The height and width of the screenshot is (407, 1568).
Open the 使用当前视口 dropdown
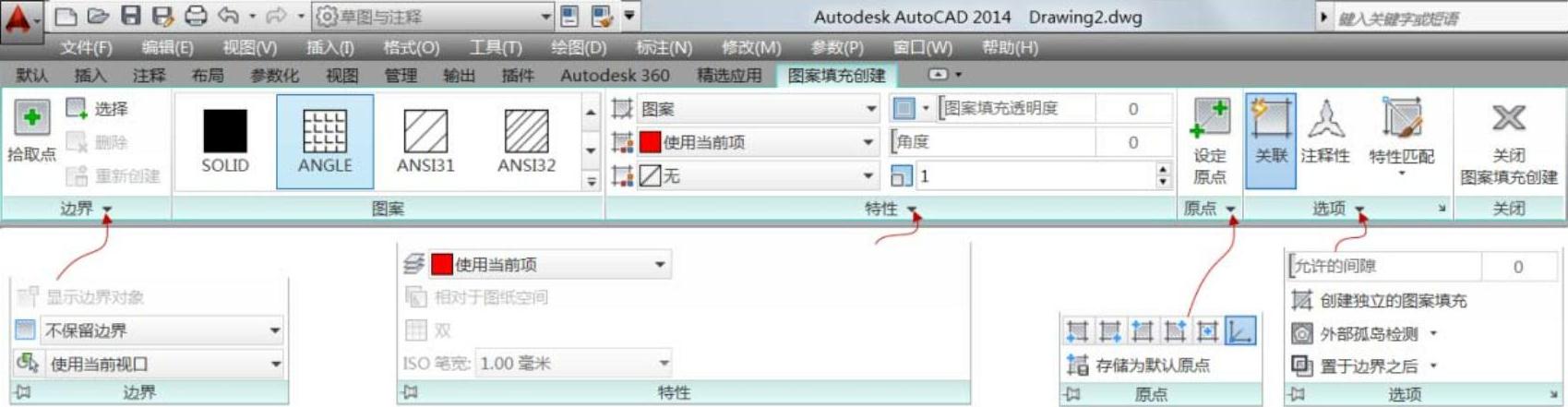162,364
